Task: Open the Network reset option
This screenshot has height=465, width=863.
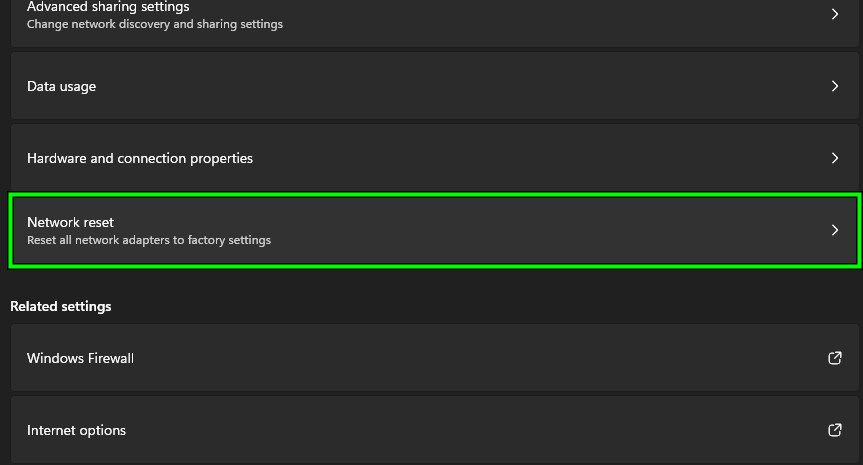Action: pos(71,222)
